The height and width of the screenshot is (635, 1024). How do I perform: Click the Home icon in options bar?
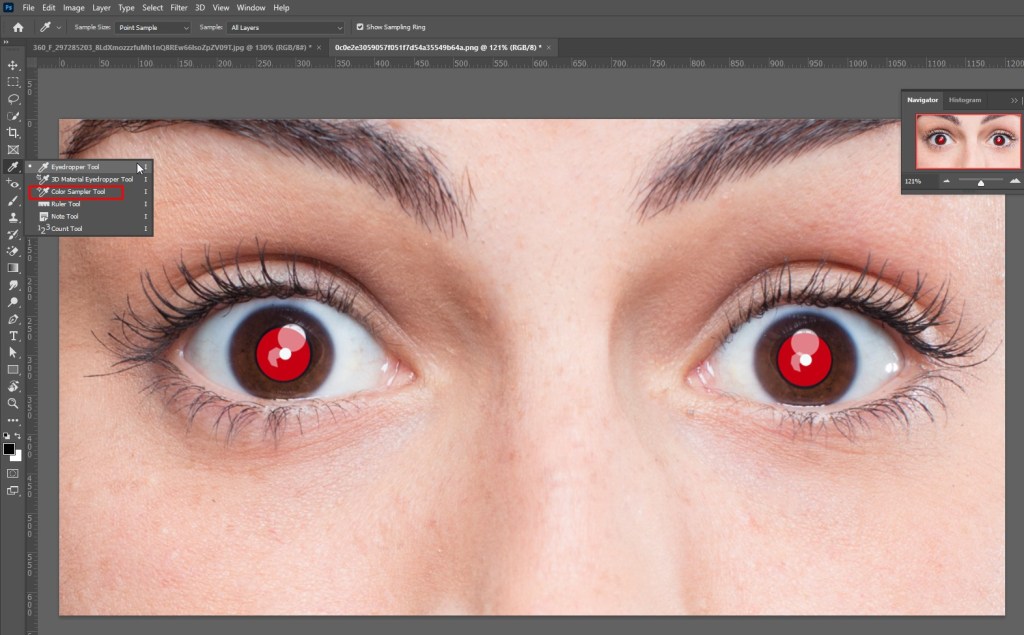(17, 27)
